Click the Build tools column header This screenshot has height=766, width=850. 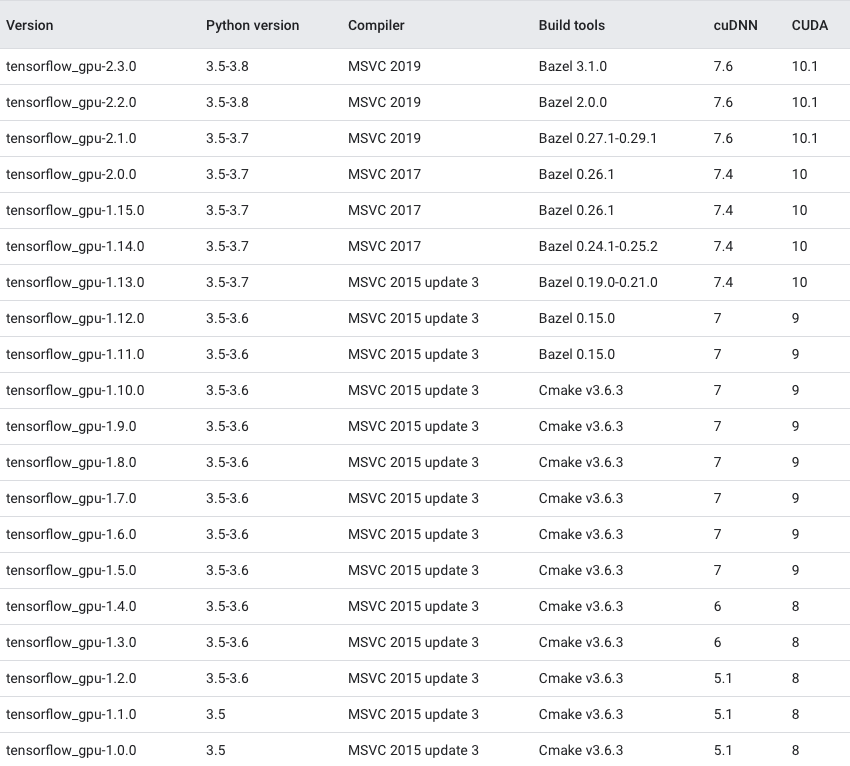coord(571,25)
